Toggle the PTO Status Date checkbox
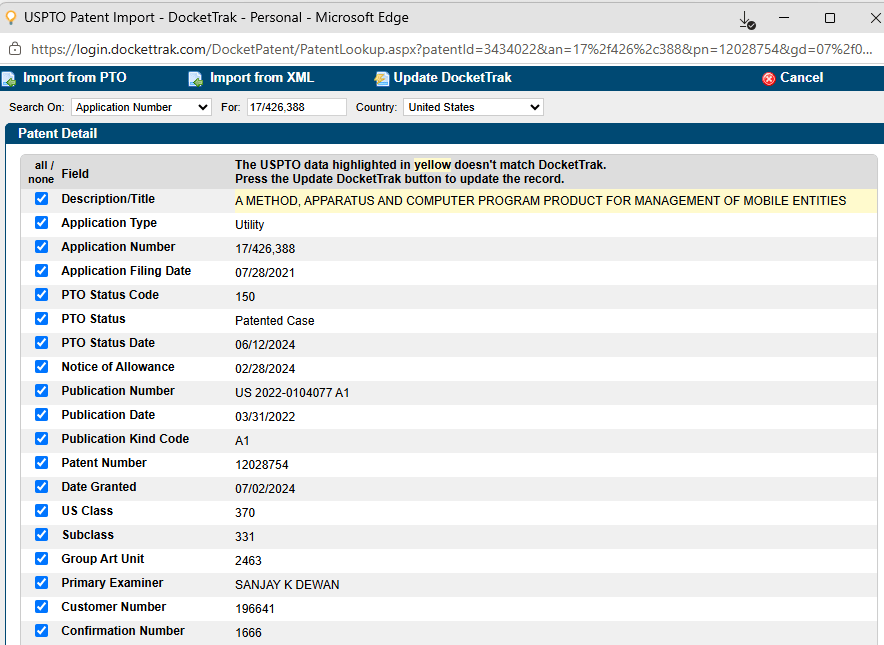The height and width of the screenshot is (645, 884). point(41,343)
